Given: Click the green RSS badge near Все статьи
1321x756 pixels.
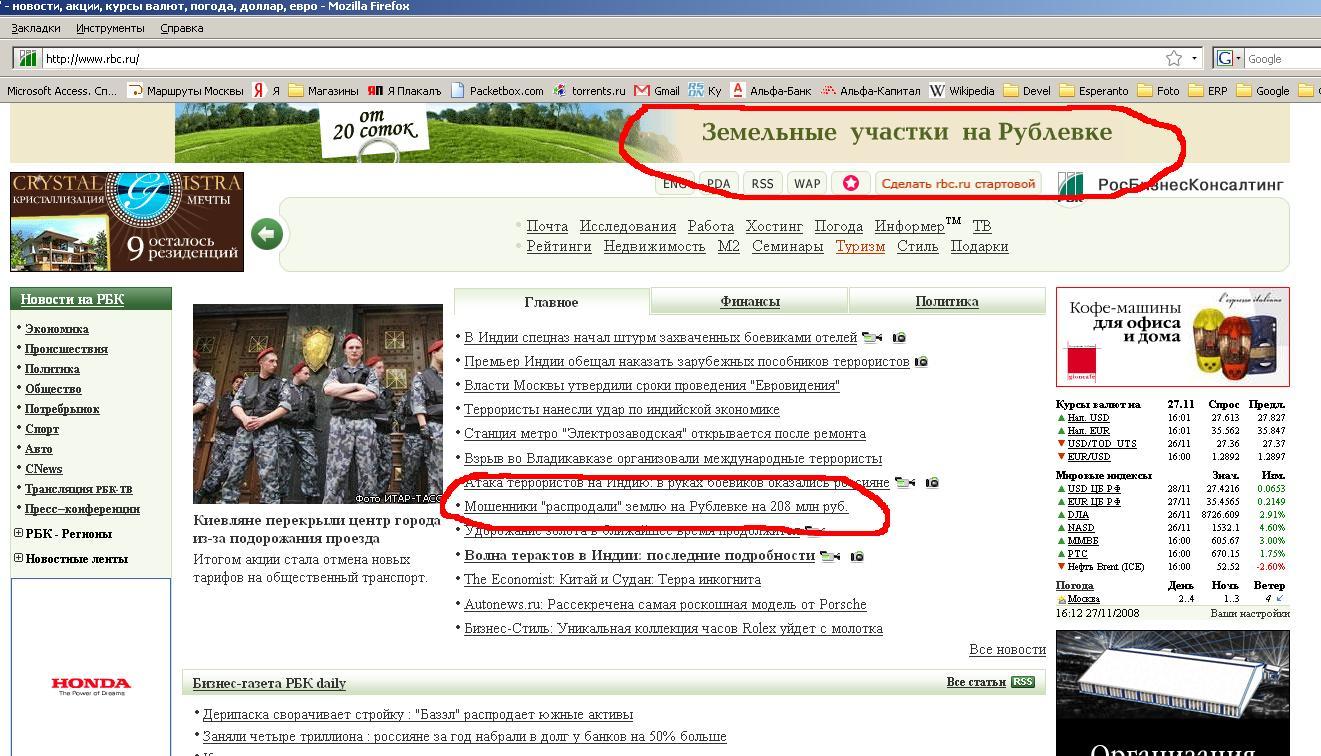Looking at the screenshot, I should 1022,682.
